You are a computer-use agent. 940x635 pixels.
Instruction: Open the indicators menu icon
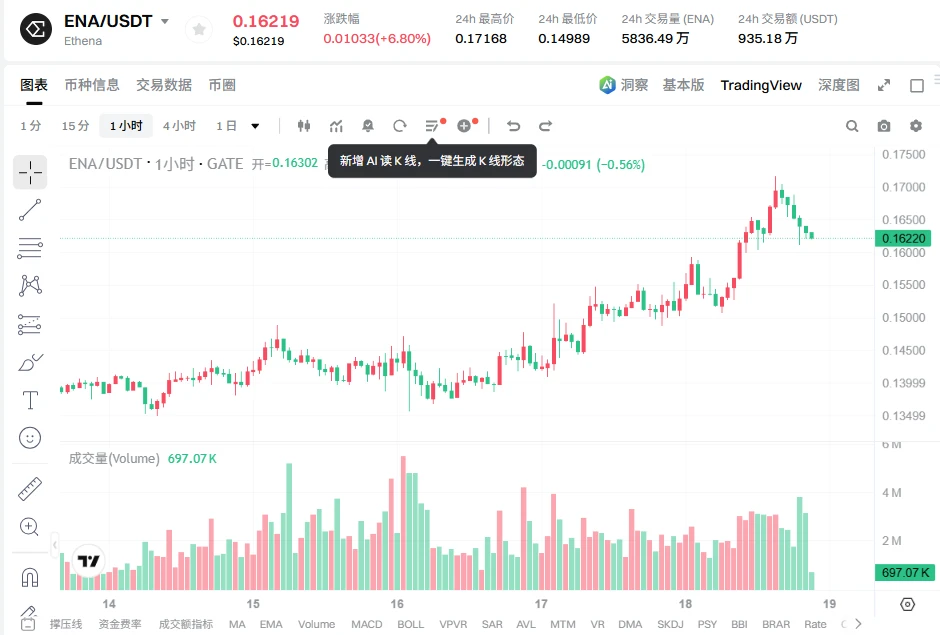336,126
